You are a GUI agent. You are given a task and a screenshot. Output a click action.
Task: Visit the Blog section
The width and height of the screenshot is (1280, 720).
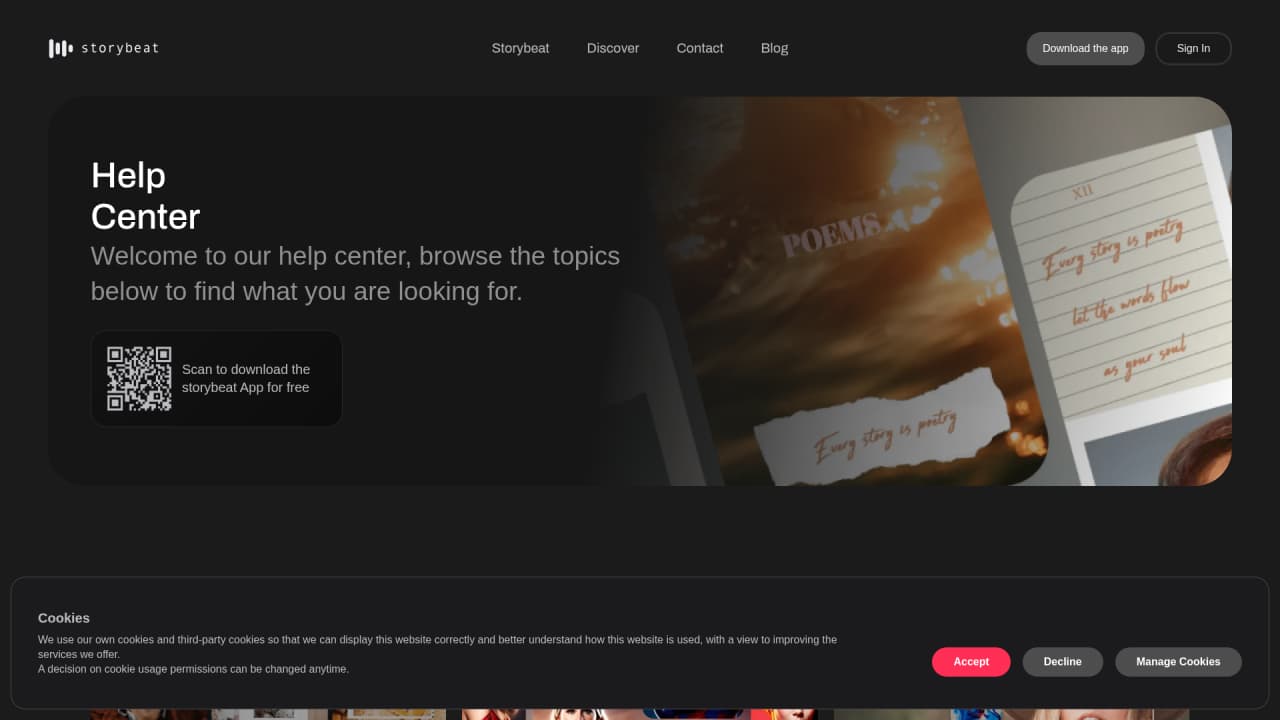coord(774,48)
